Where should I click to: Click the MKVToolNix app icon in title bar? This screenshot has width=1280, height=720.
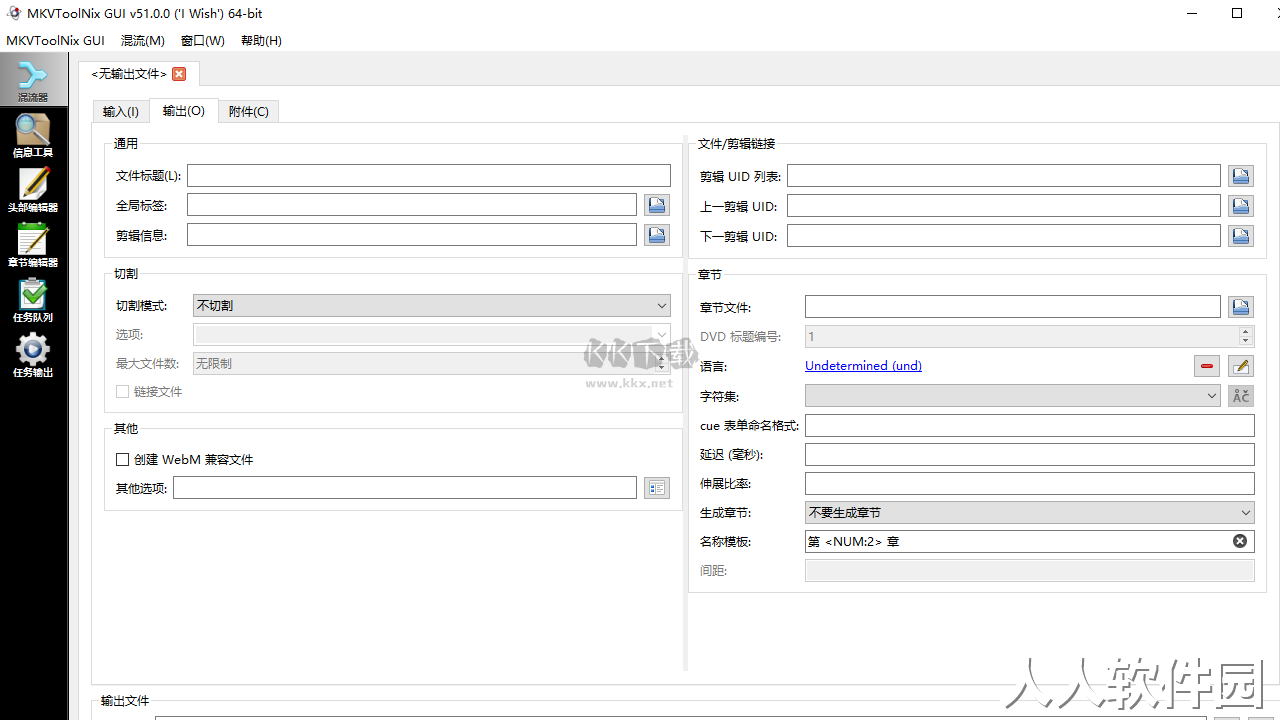(13, 13)
